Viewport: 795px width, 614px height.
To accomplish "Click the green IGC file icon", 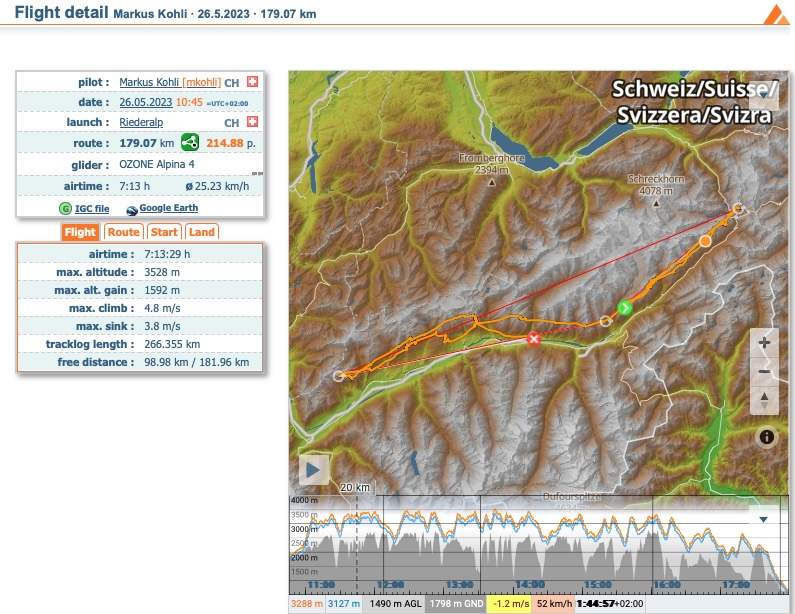I will [x=66, y=209].
